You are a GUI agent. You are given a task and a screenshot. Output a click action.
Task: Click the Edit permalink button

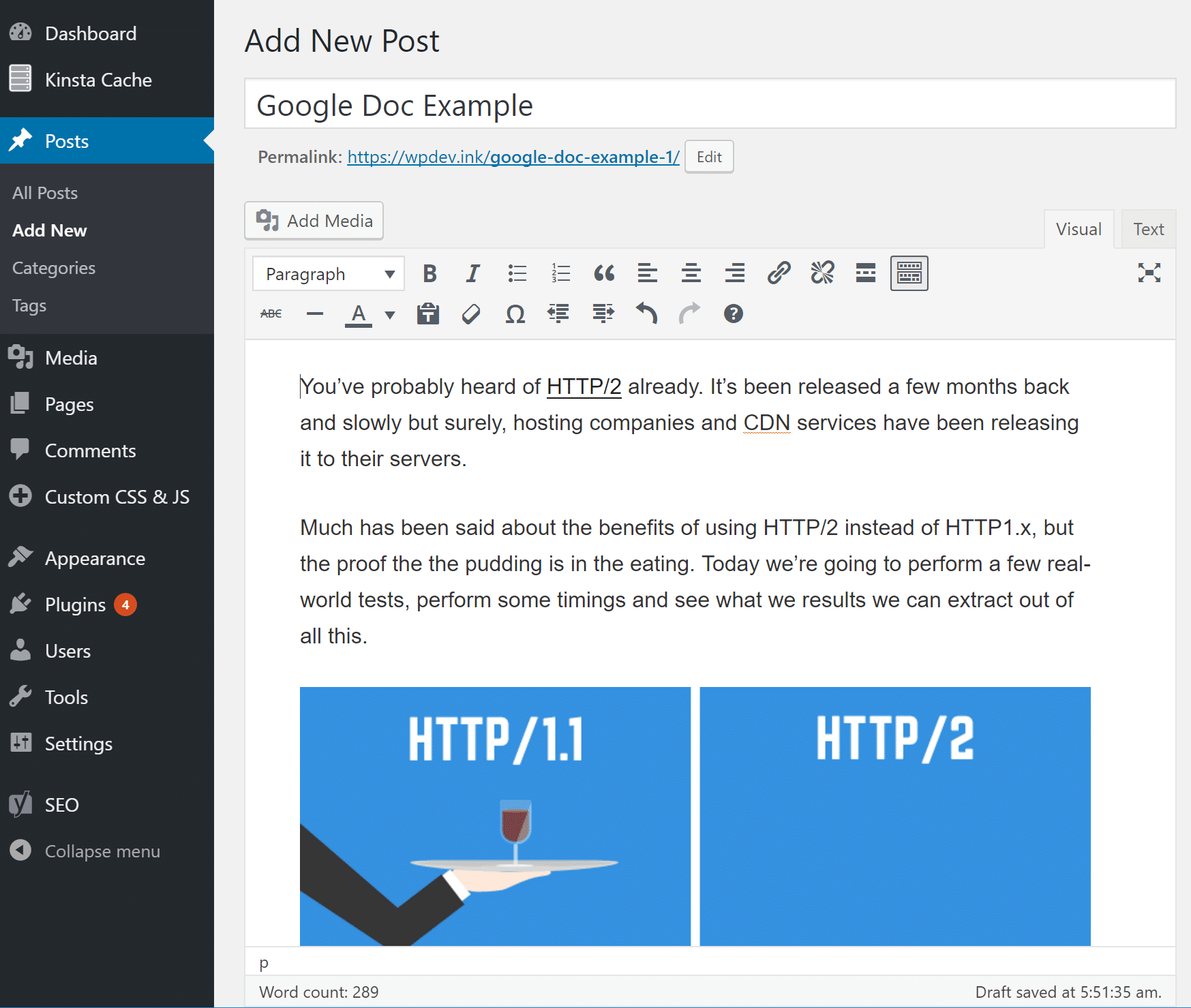click(x=709, y=157)
